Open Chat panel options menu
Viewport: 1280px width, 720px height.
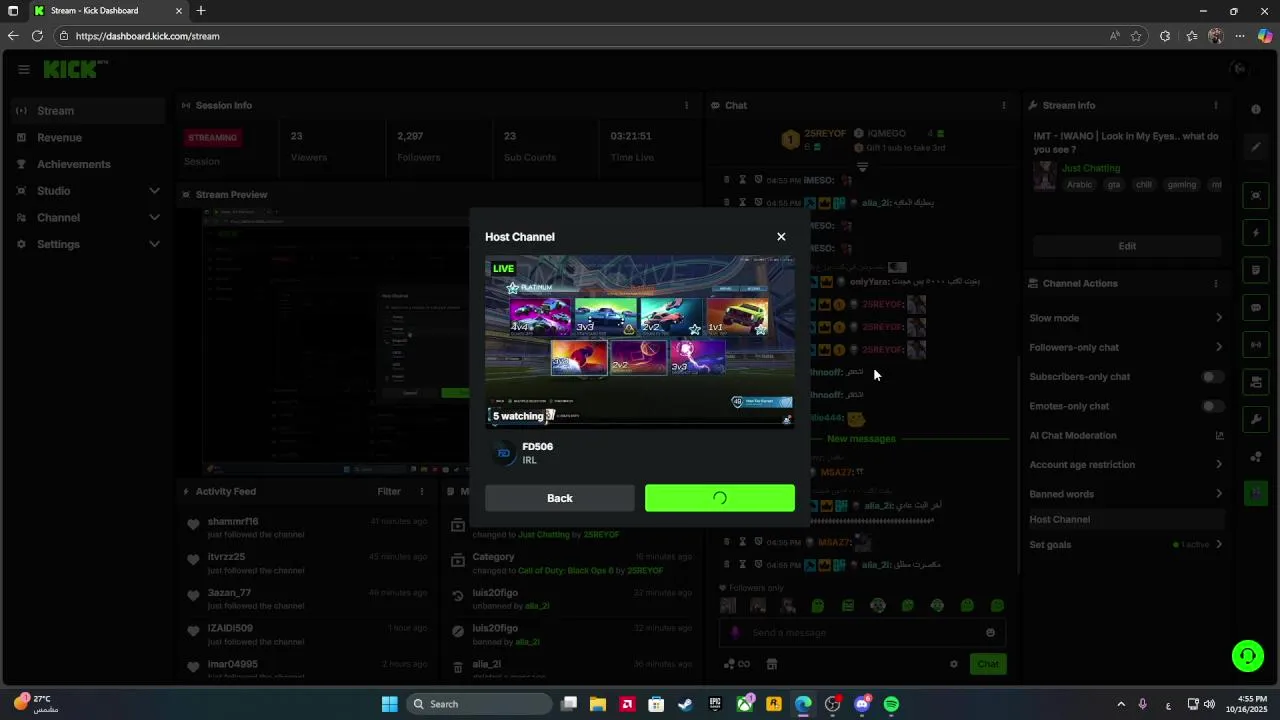pos(1004,105)
